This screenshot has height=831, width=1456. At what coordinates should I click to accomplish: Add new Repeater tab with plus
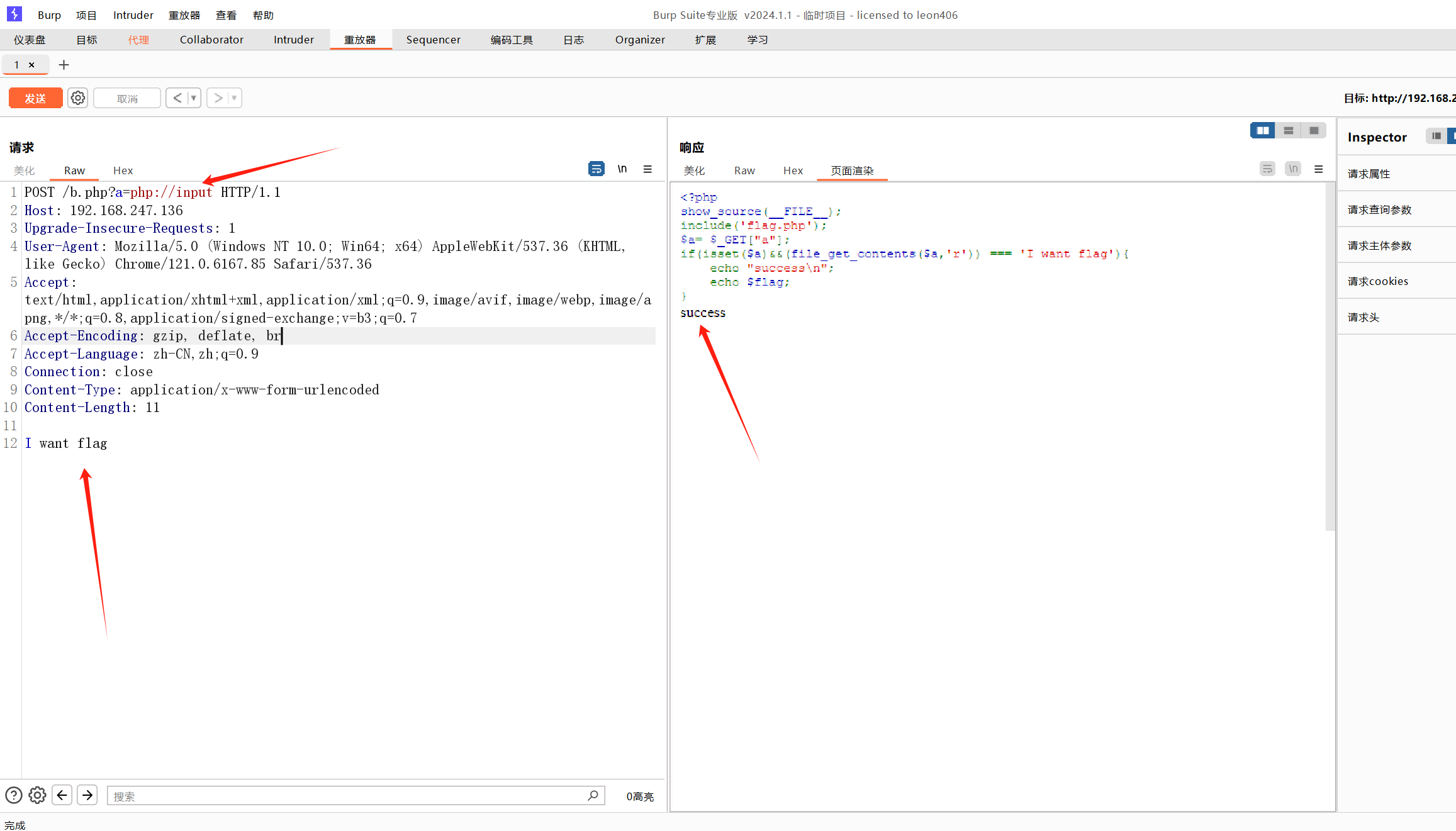(64, 65)
